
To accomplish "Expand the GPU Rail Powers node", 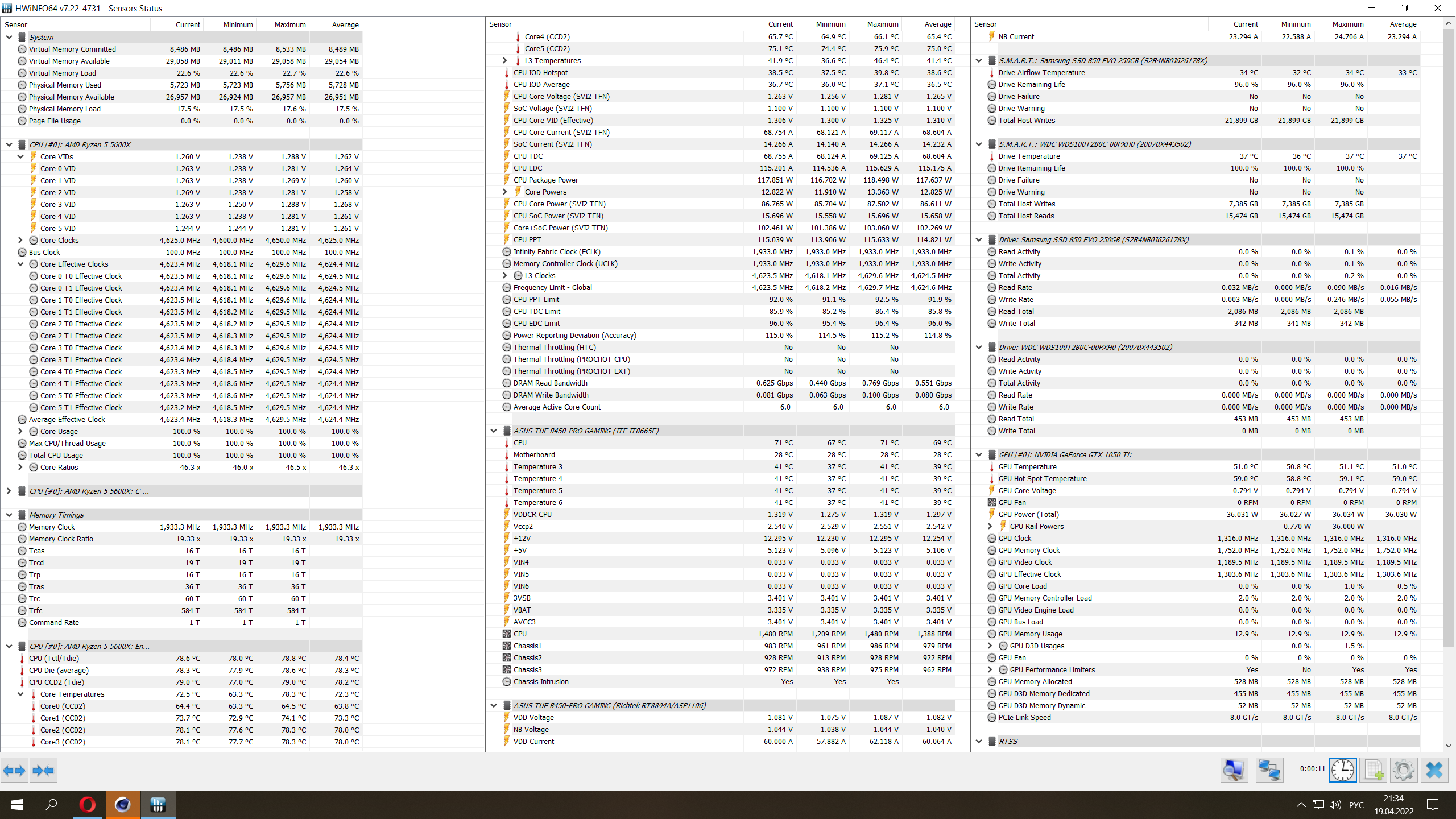I will (990, 526).
